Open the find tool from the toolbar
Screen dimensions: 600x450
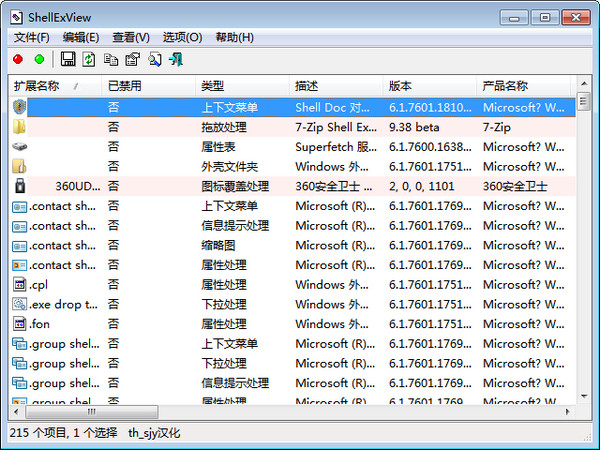(155, 59)
